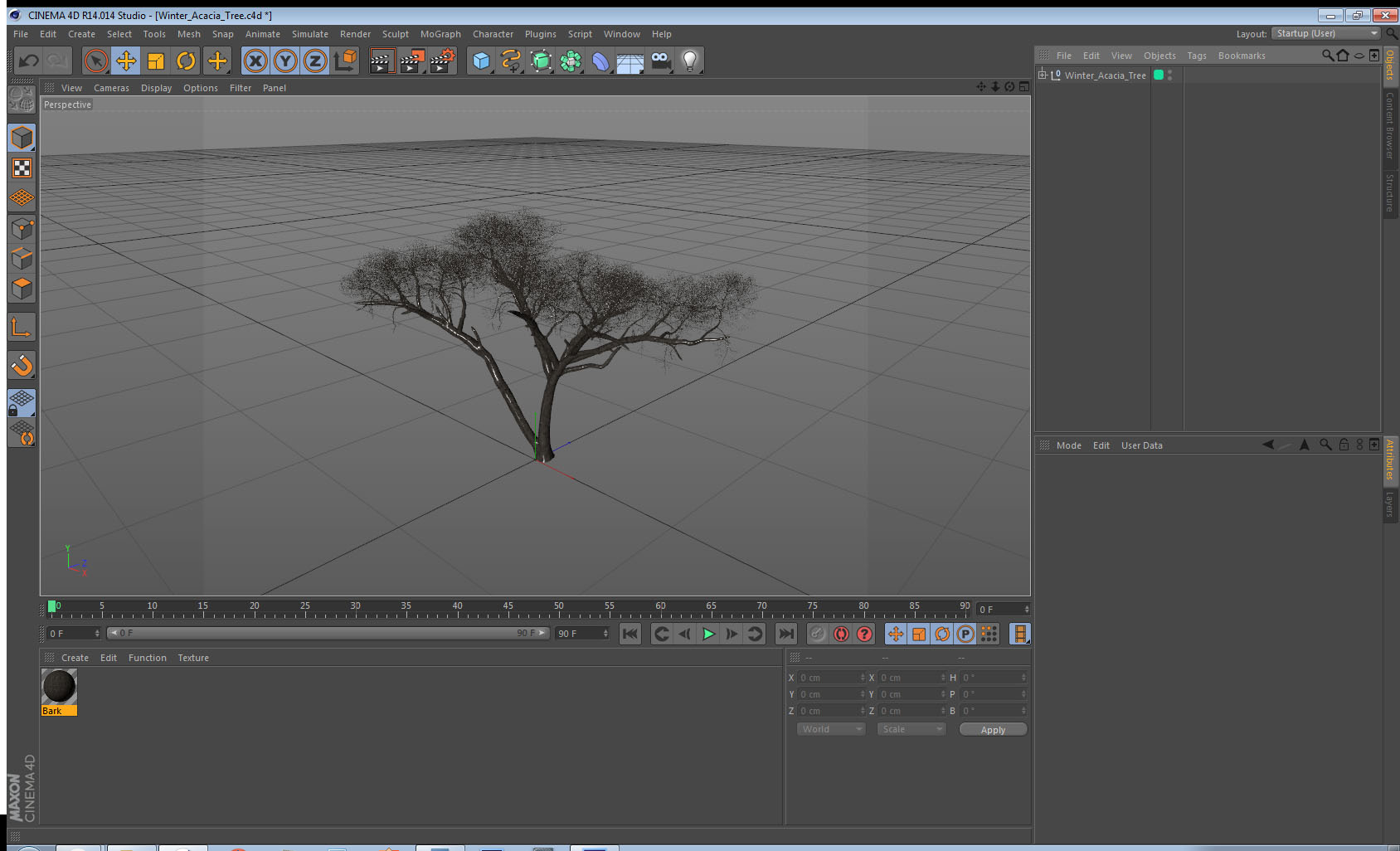Open the Simulate menu
The height and width of the screenshot is (851, 1400).
[x=310, y=34]
